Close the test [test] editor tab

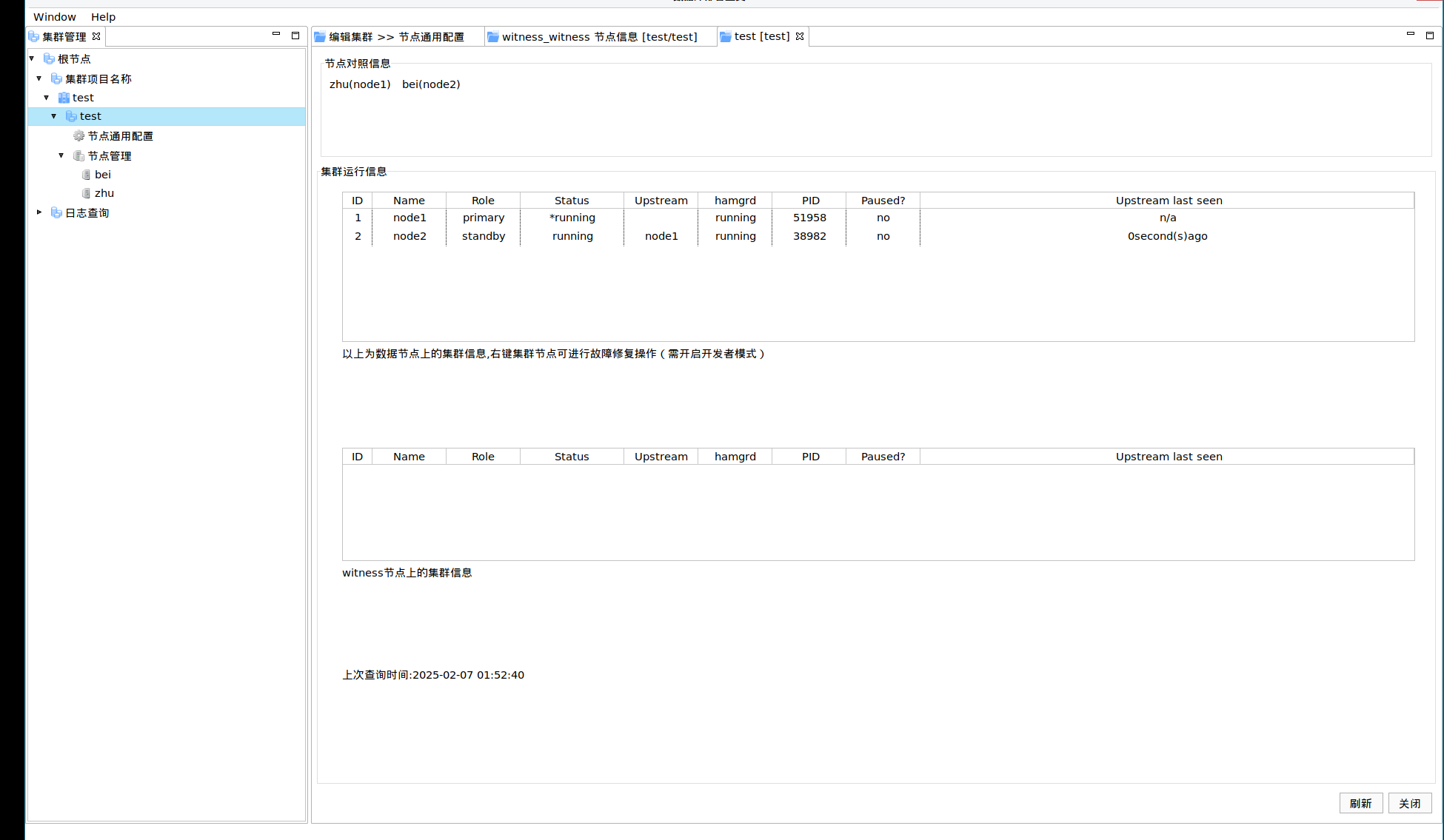800,36
